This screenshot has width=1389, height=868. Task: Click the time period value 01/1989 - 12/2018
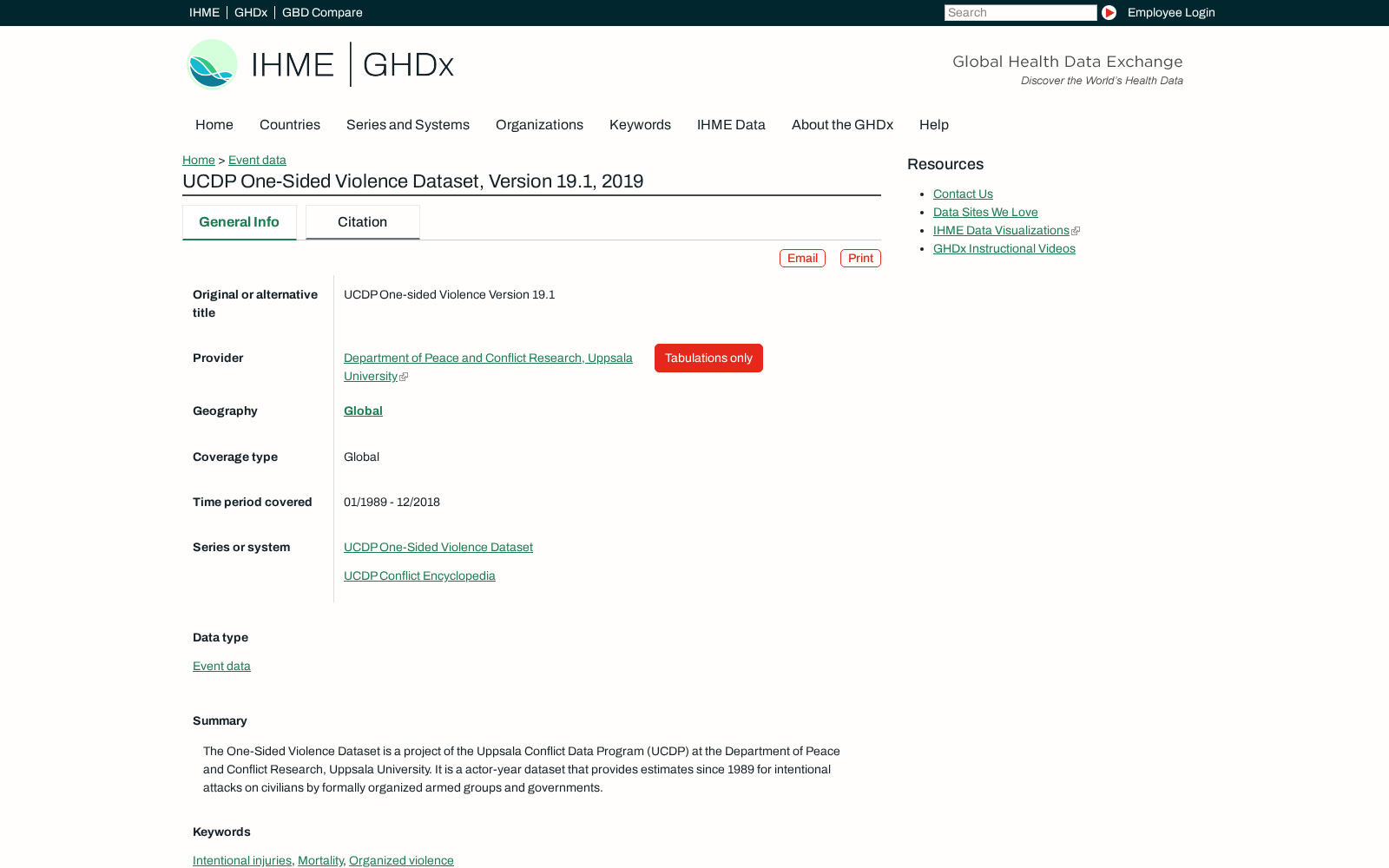(392, 502)
